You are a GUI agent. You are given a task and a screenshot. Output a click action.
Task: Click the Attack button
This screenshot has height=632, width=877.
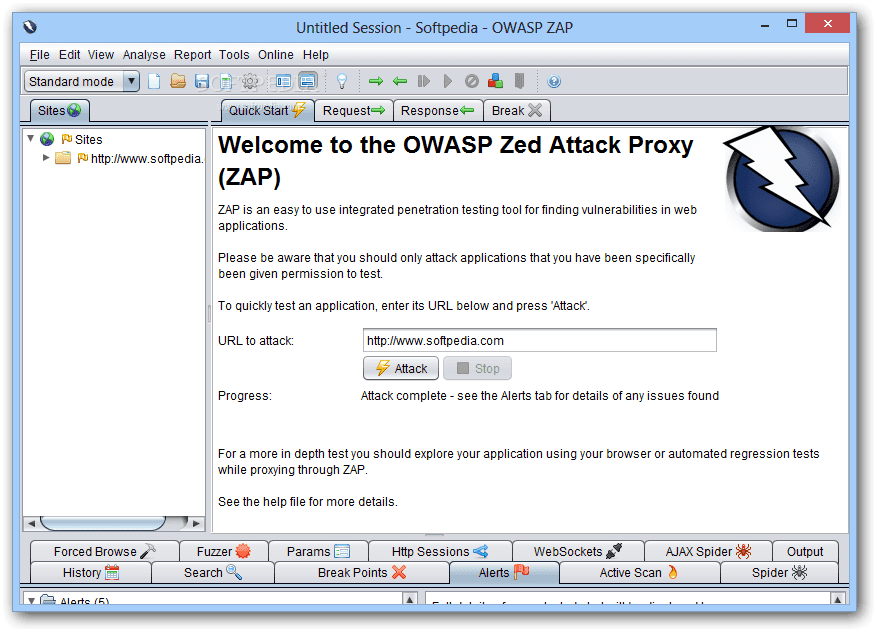[x=401, y=368]
